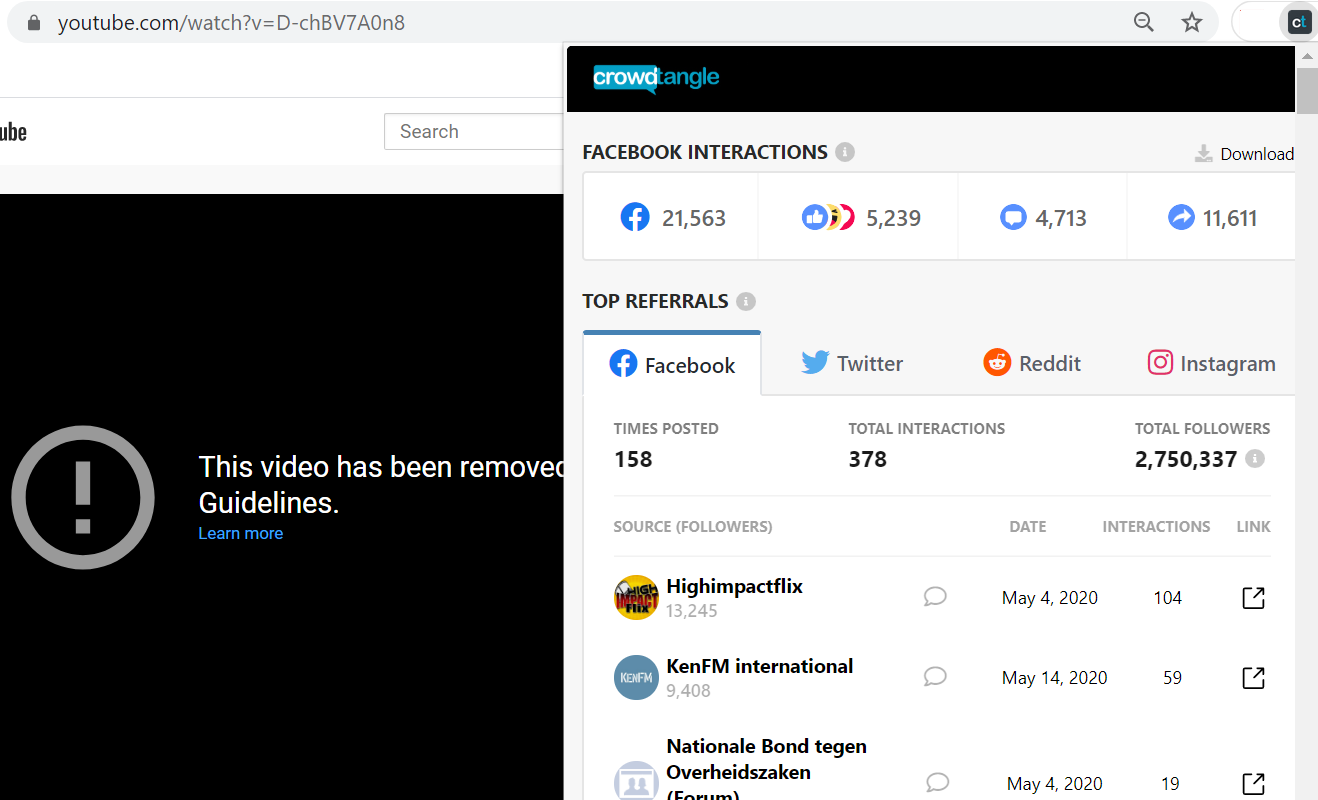Click the scrollbar up arrow
1318x800 pixels.
click(x=1307, y=56)
